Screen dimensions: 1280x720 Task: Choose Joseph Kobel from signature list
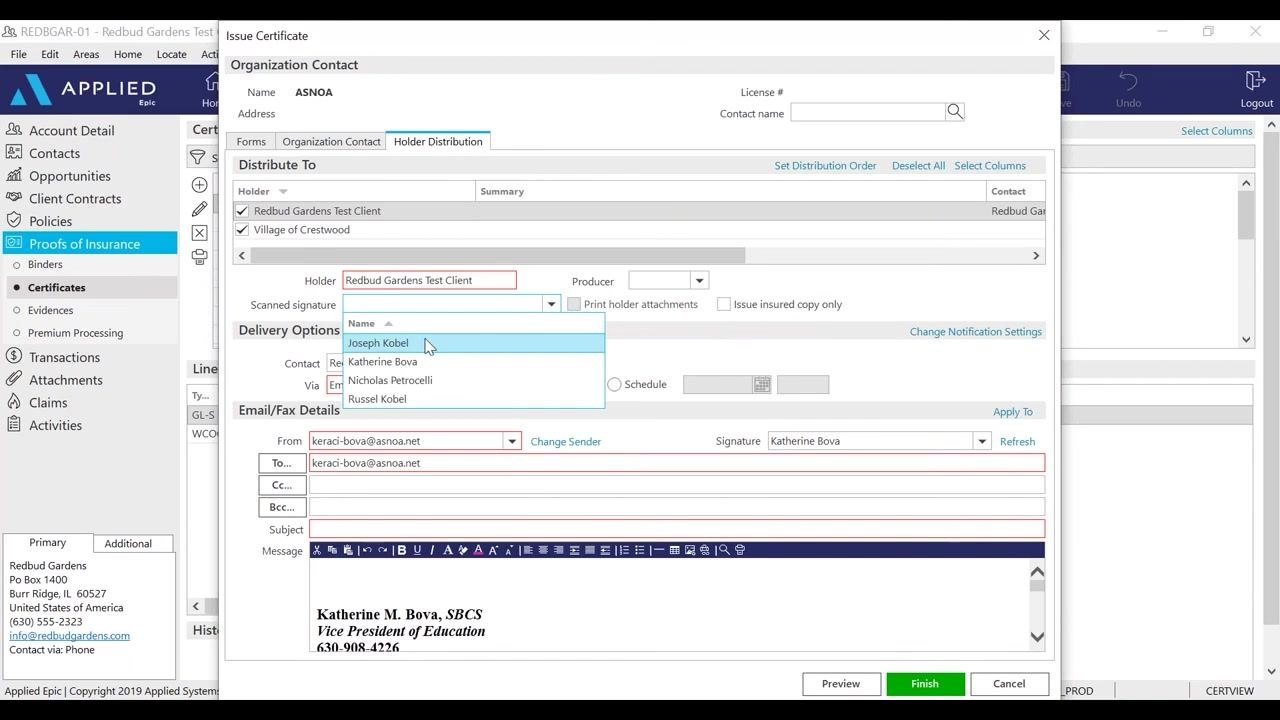474,343
